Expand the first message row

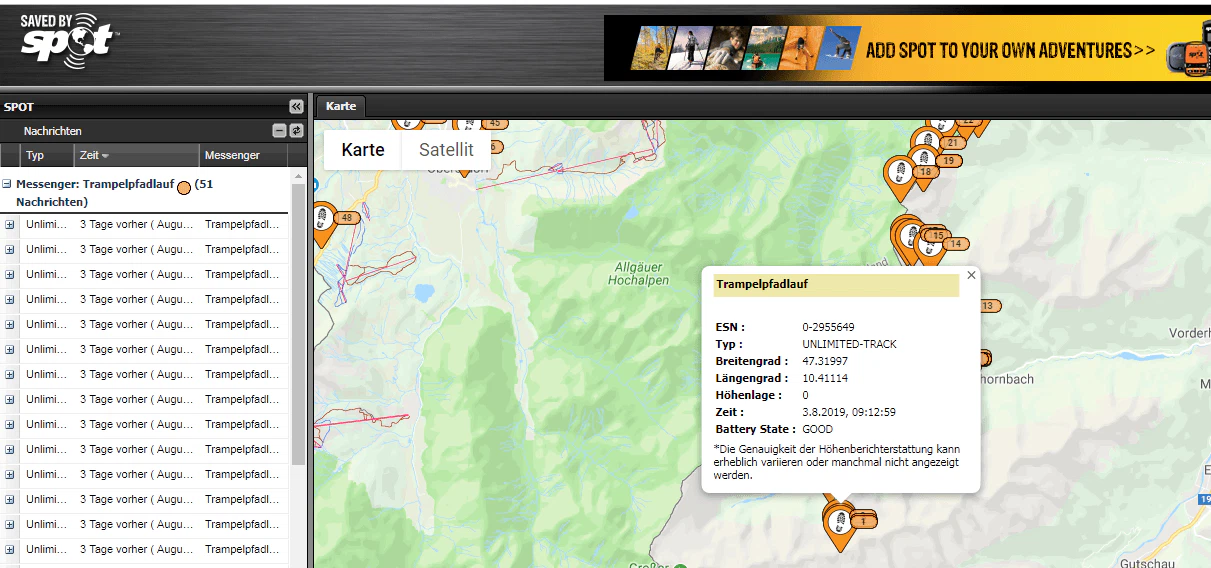10,225
